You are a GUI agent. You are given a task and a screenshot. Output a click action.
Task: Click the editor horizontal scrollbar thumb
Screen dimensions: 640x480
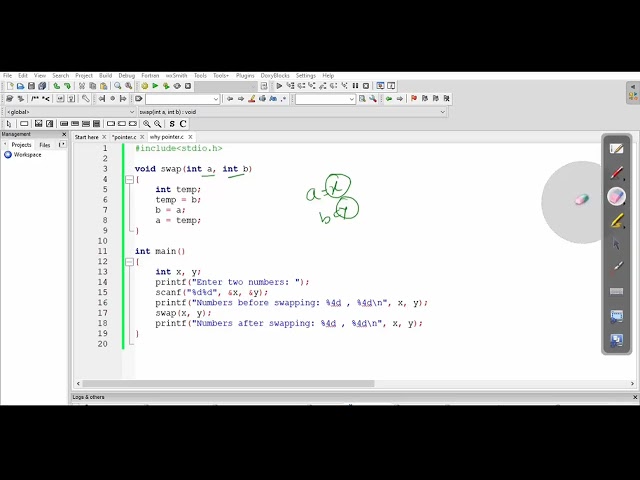pyautogui.click(x=228, y=384)
